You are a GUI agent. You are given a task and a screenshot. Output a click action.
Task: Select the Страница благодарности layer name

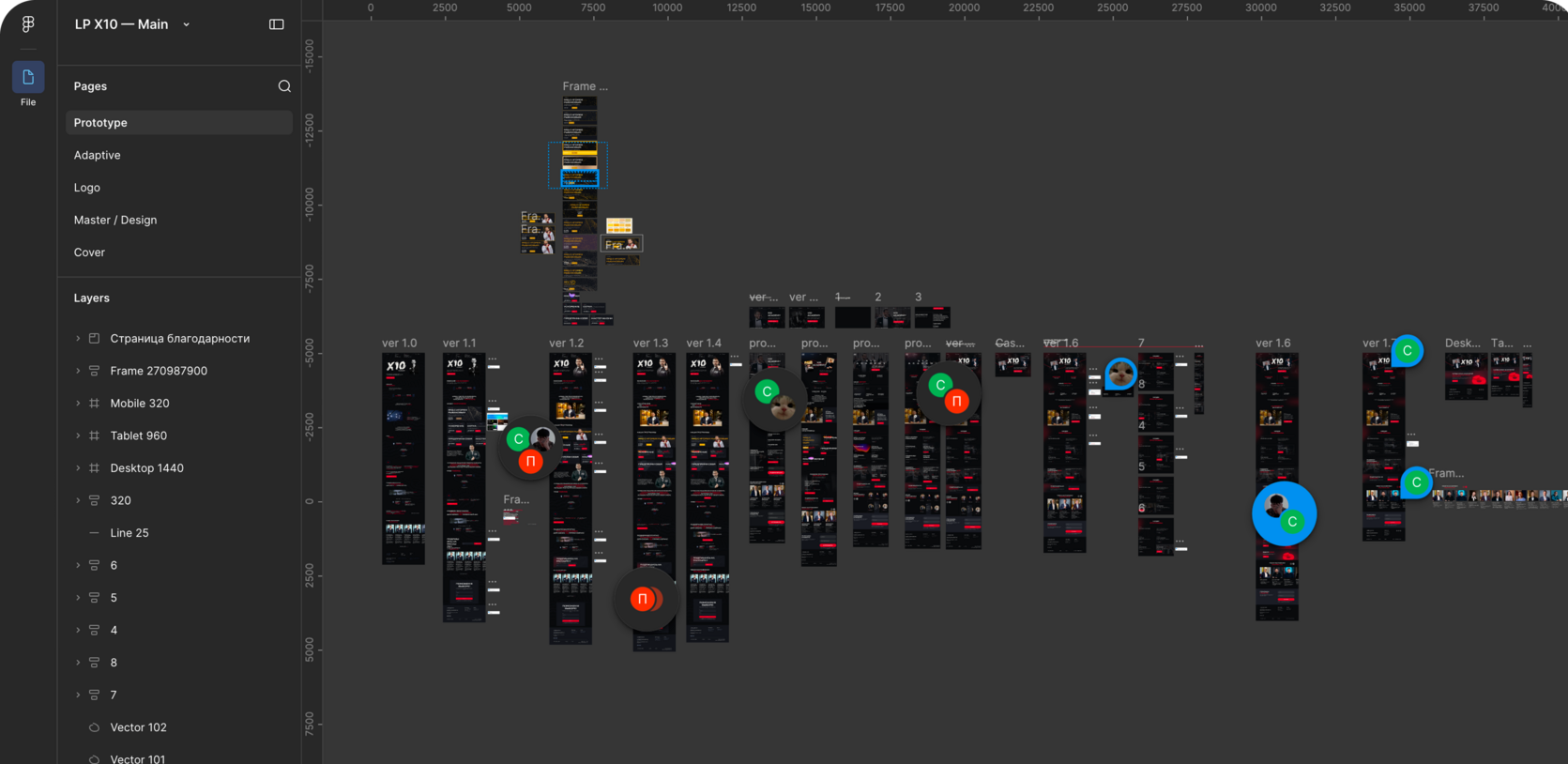pyautogui.click(x=180, y=339)
